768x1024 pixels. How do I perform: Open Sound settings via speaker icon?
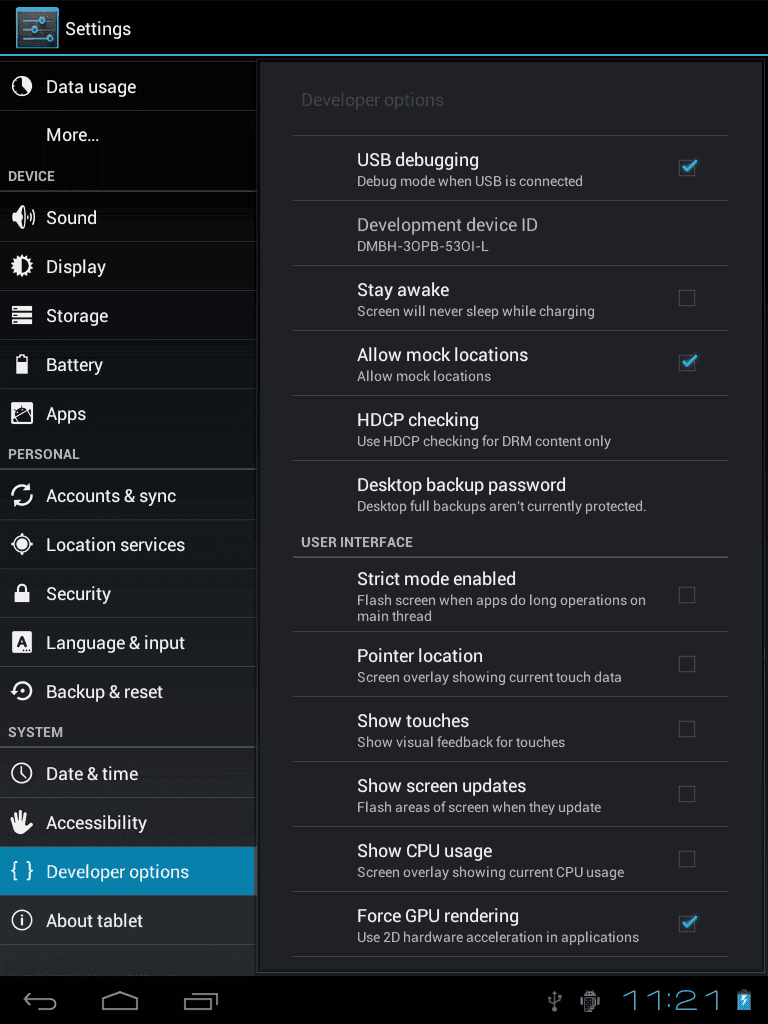point(23,217)
